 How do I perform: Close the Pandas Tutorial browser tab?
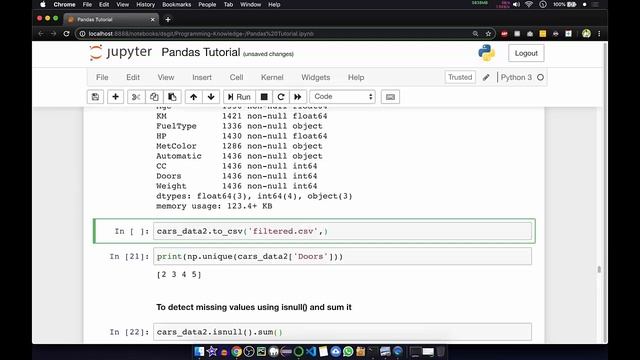(x=153, y=19)
